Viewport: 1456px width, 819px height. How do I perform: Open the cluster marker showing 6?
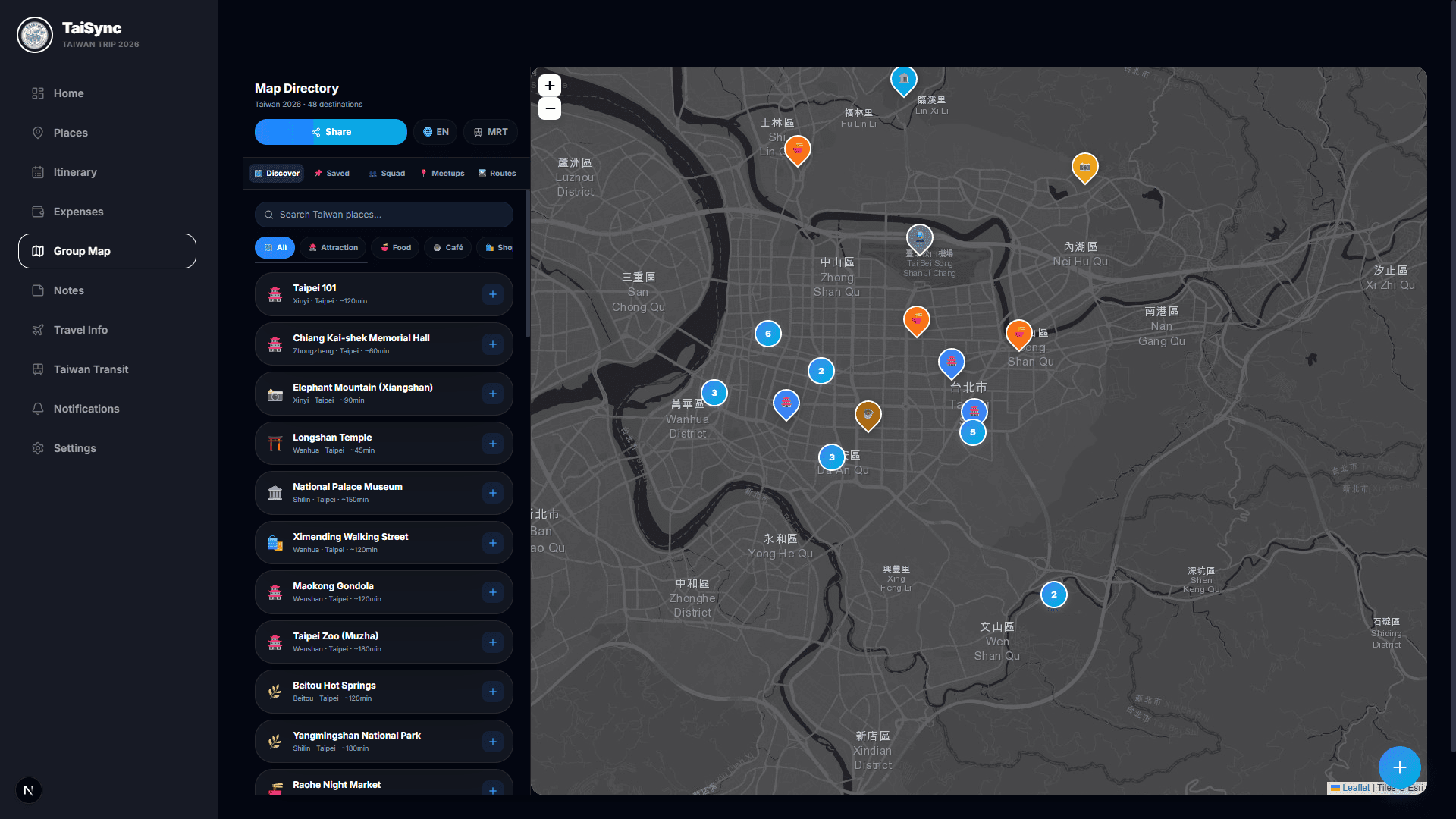click(x=767, y=334)
